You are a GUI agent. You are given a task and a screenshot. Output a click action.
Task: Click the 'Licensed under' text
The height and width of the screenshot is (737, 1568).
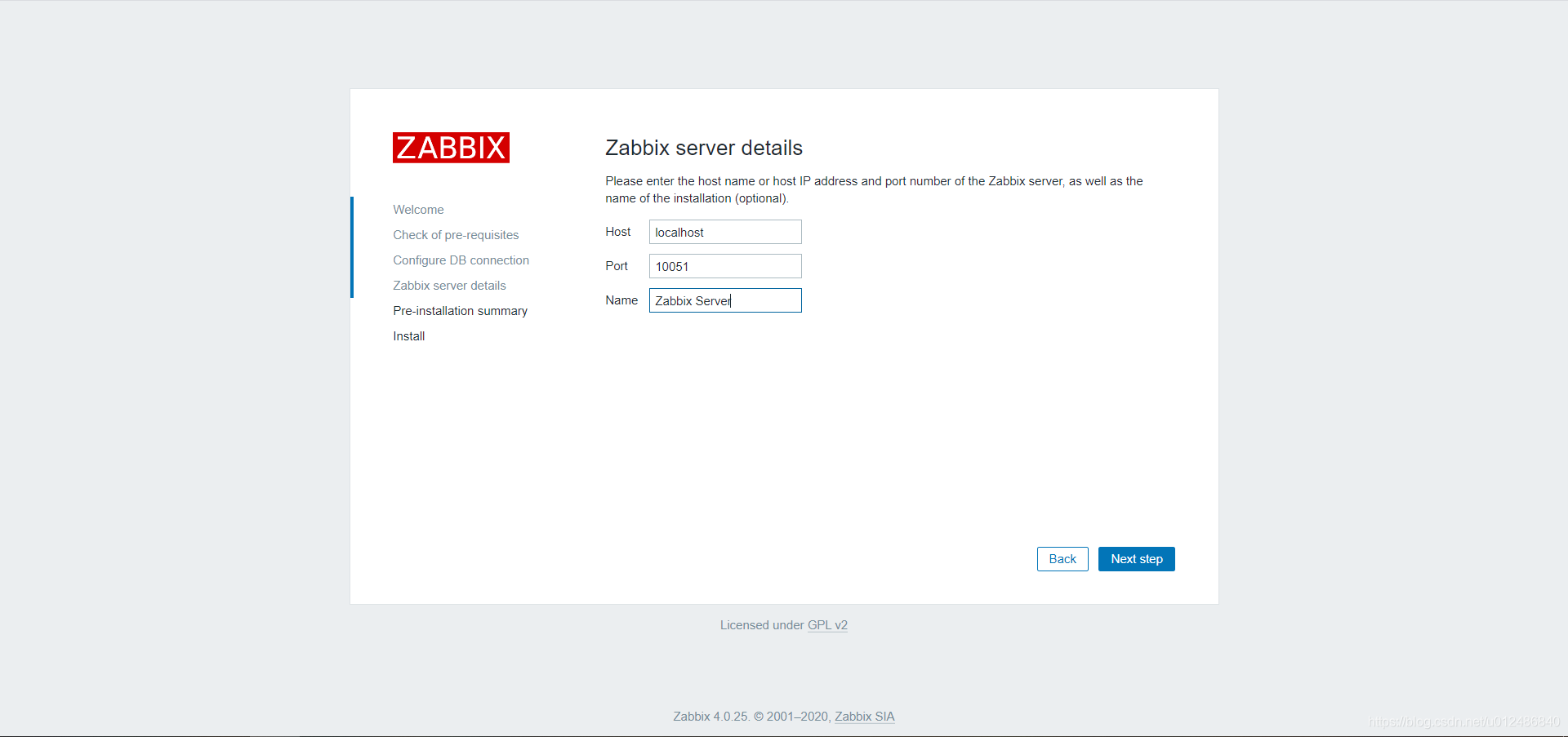(x=762, y=625)
